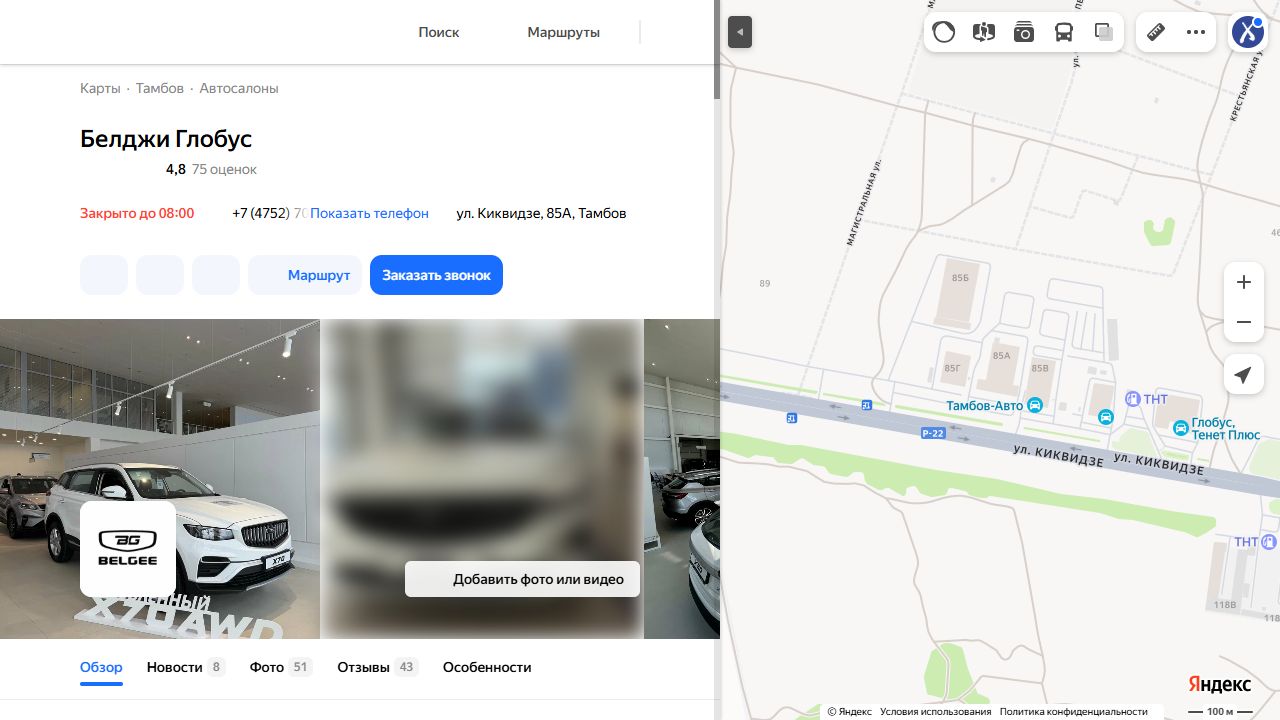Screen dimensions: 1280x720
Task: Click the Яндекс logo on the map
Action: click(1220, 684)
